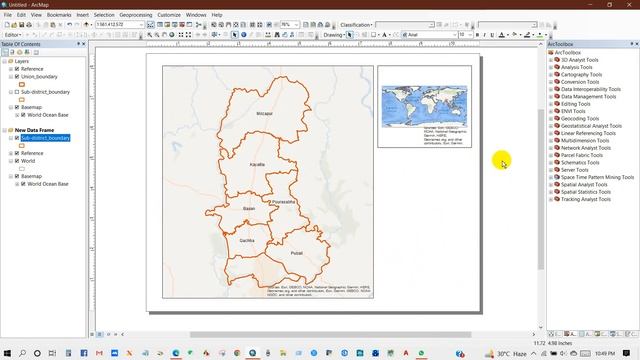The image size is (640, 360).
Task: Click the horizontal layout scrollbar
Action: tap(331, 334)
